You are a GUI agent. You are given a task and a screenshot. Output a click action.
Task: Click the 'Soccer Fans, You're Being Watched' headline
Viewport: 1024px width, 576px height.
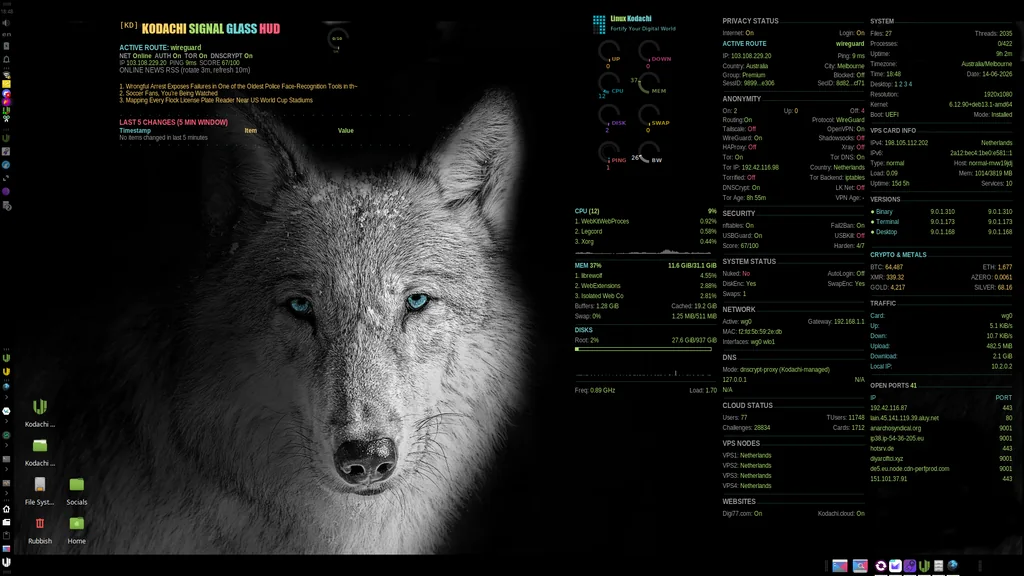[168, 93]
